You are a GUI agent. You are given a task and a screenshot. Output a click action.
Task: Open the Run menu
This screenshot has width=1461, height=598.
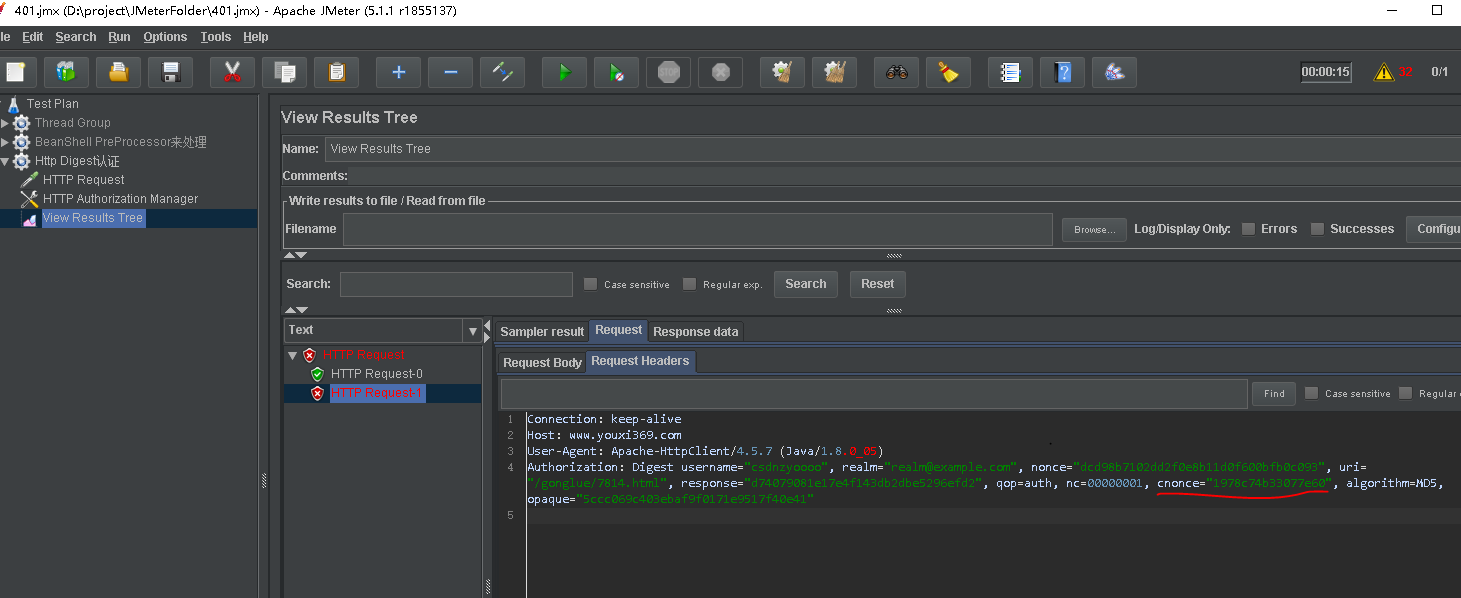(x=120, y=37)
